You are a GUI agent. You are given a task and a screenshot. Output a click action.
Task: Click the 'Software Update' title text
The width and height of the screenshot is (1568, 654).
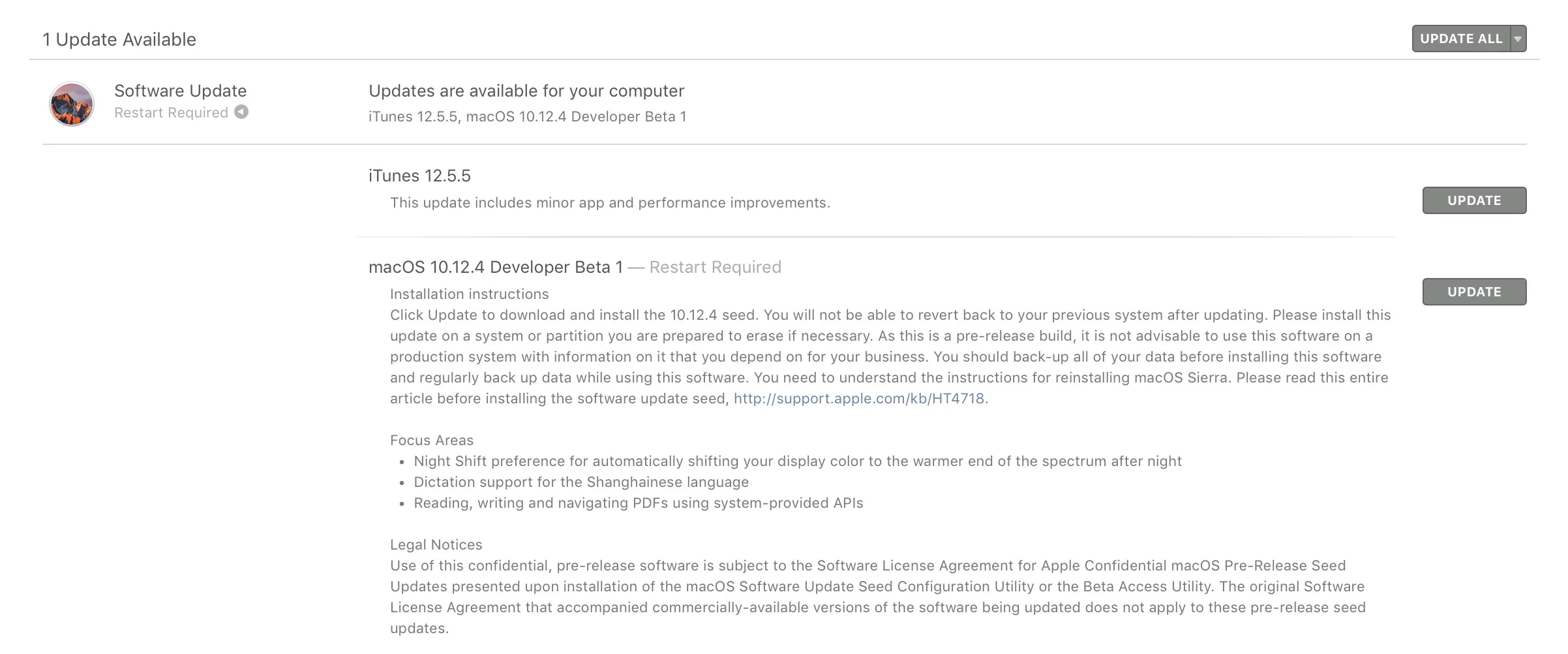coord(181,91)
